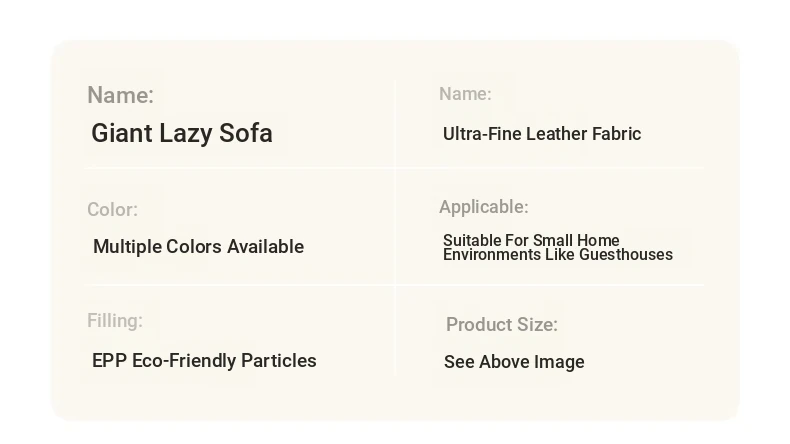This screenshot has width=790, height=444.
Task: Click the 'See Above Image' text
Action: [x=514, y=362]
